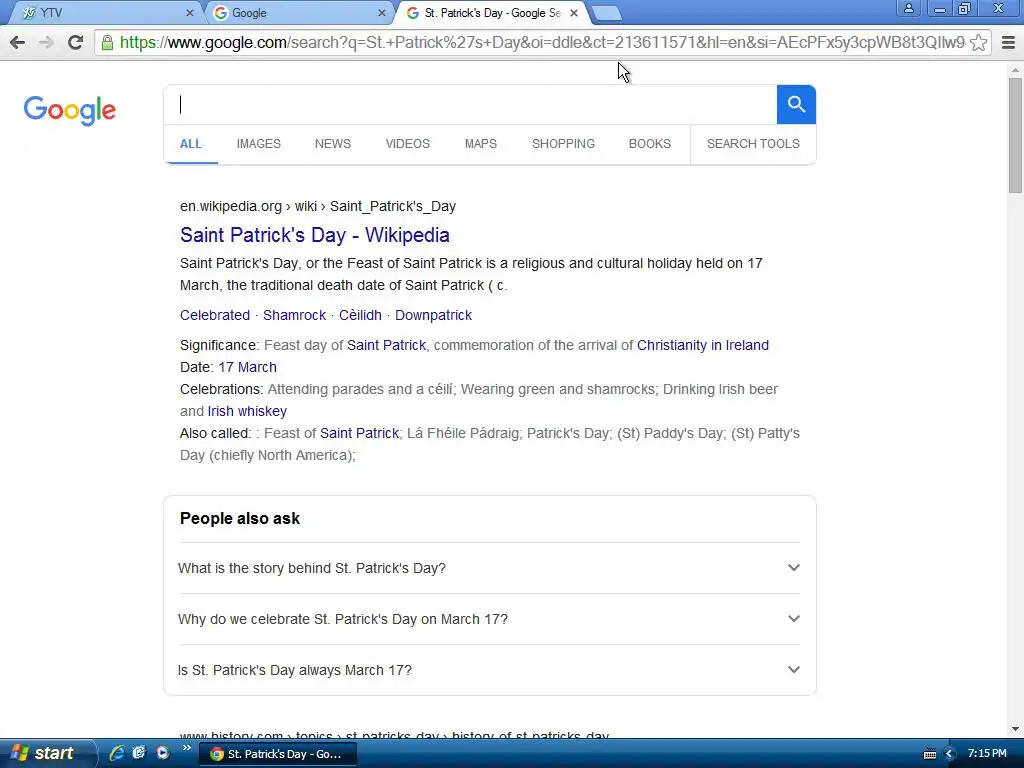Select the ALL search tab
Screen dimensions: 1024x768
(191, 144)
